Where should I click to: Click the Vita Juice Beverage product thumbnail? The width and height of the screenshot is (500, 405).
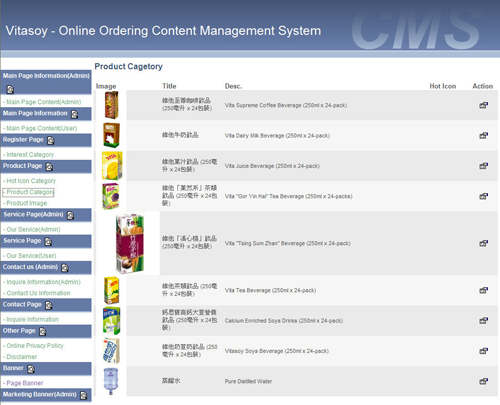pyautogui.click(x=112, y=166)
